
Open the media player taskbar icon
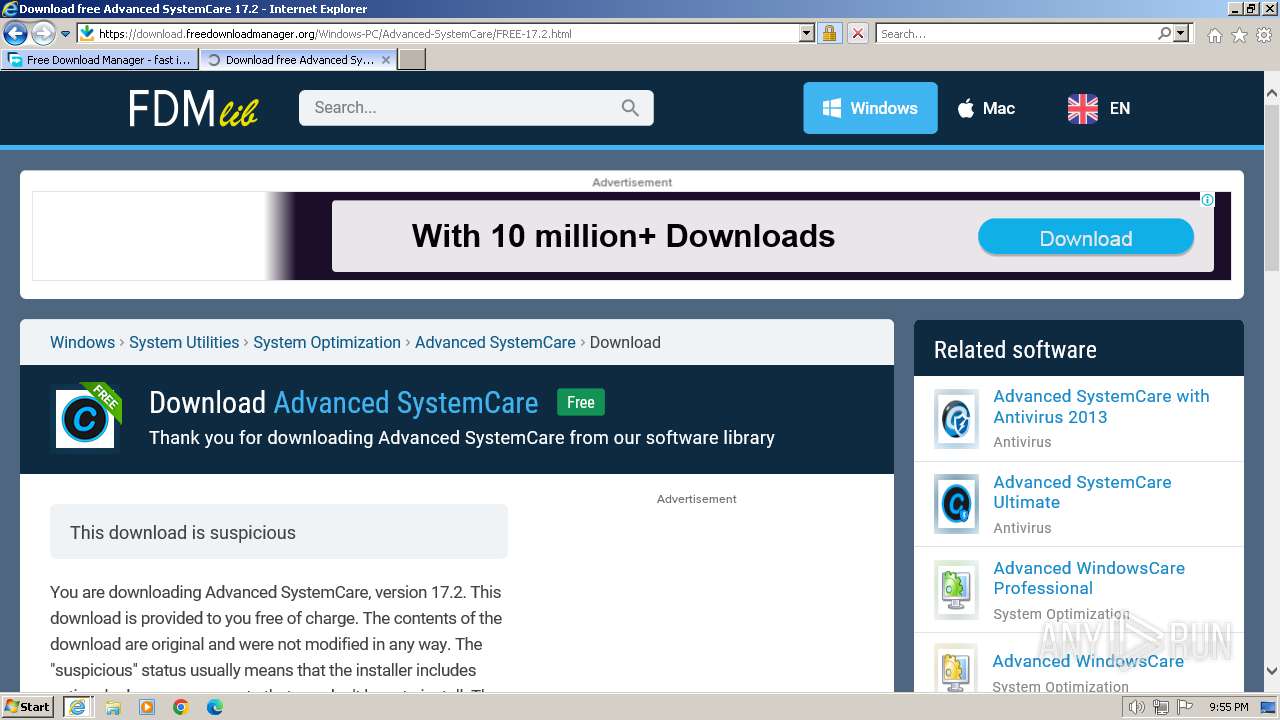coord(147,707)
